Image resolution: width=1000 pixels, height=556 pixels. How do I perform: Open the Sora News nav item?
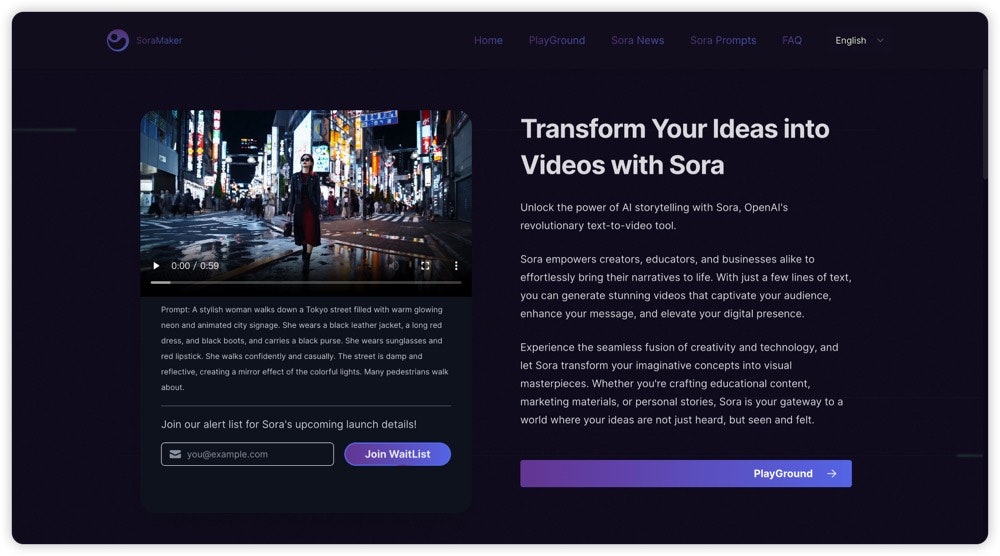click(638, 40)
